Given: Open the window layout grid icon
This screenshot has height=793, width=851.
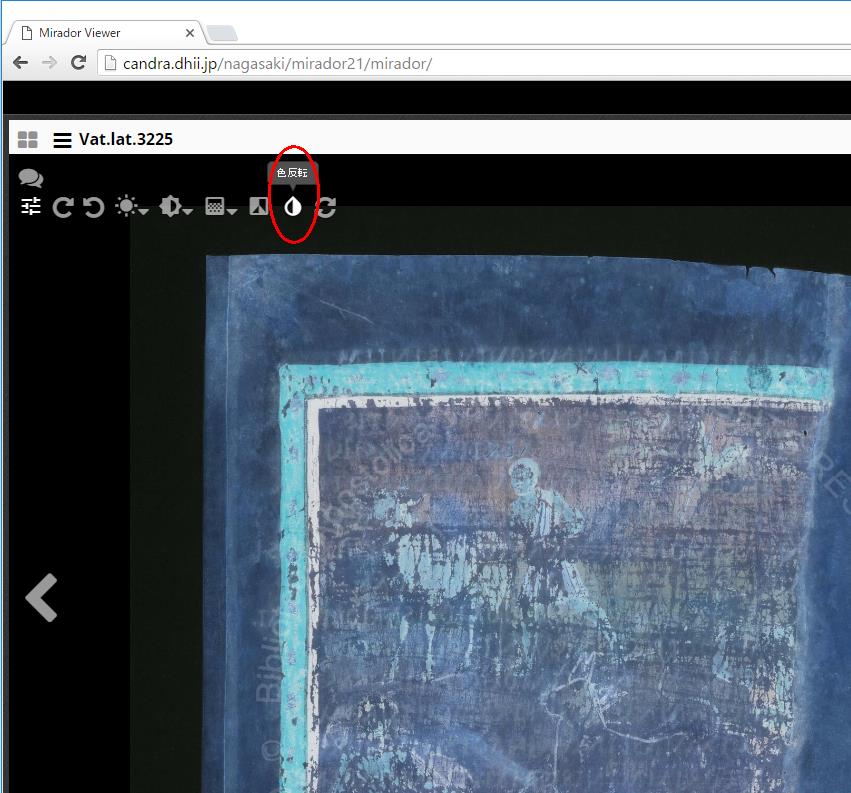Looking at the screenshot, I should coord(28,139).
